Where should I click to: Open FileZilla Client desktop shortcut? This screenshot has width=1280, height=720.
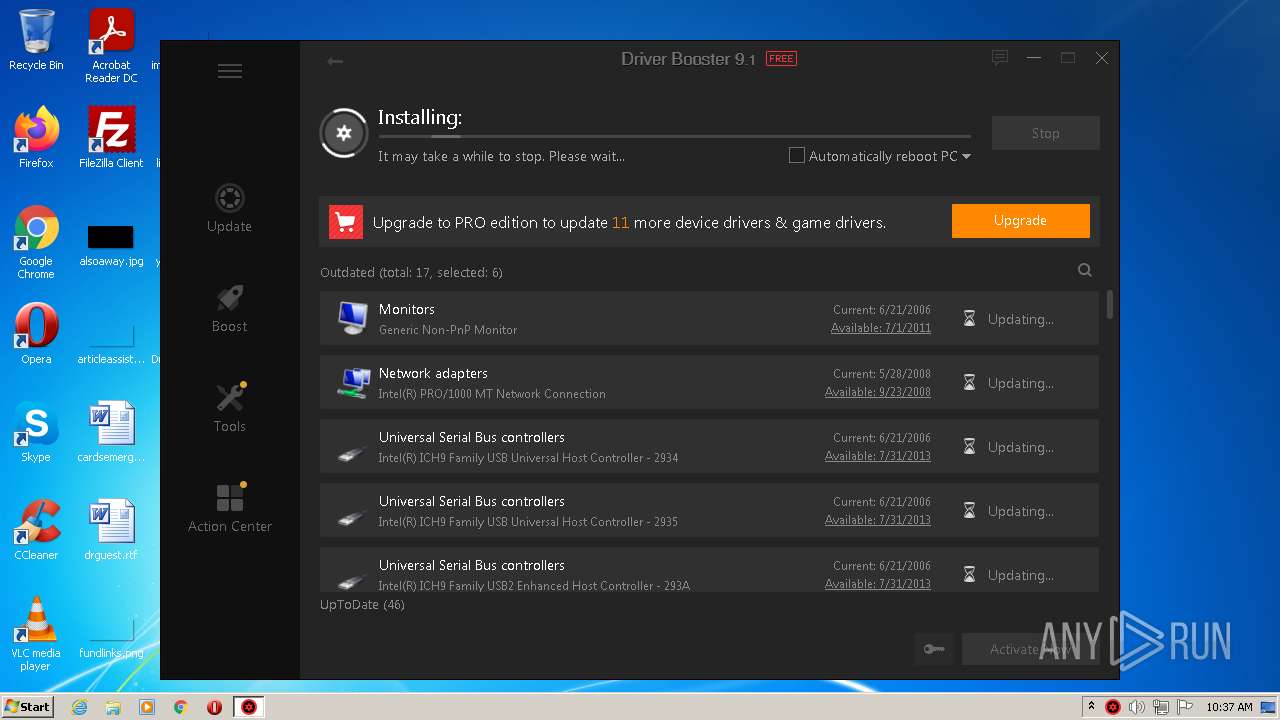111,138
